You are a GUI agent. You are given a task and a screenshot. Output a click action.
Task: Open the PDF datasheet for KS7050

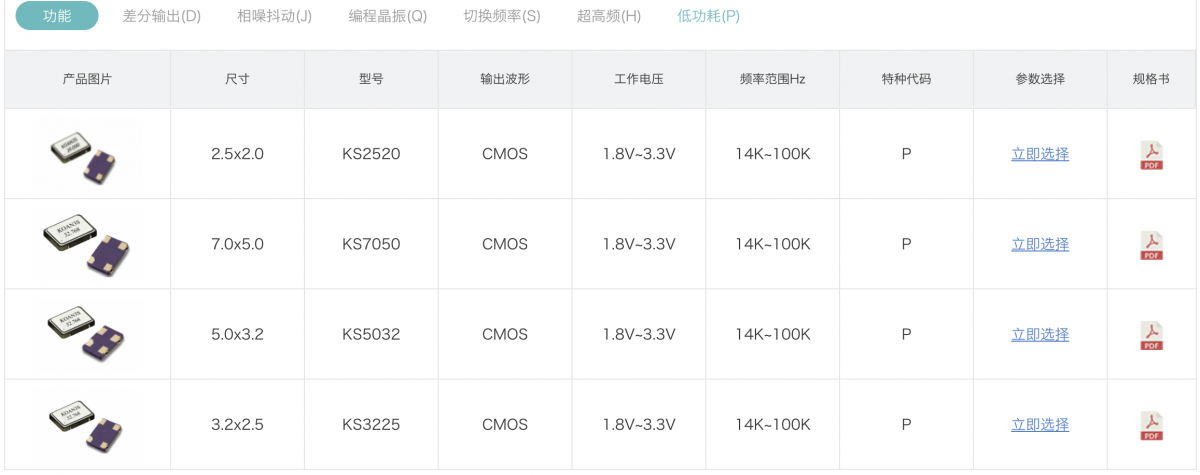(x=1152, y=245)
